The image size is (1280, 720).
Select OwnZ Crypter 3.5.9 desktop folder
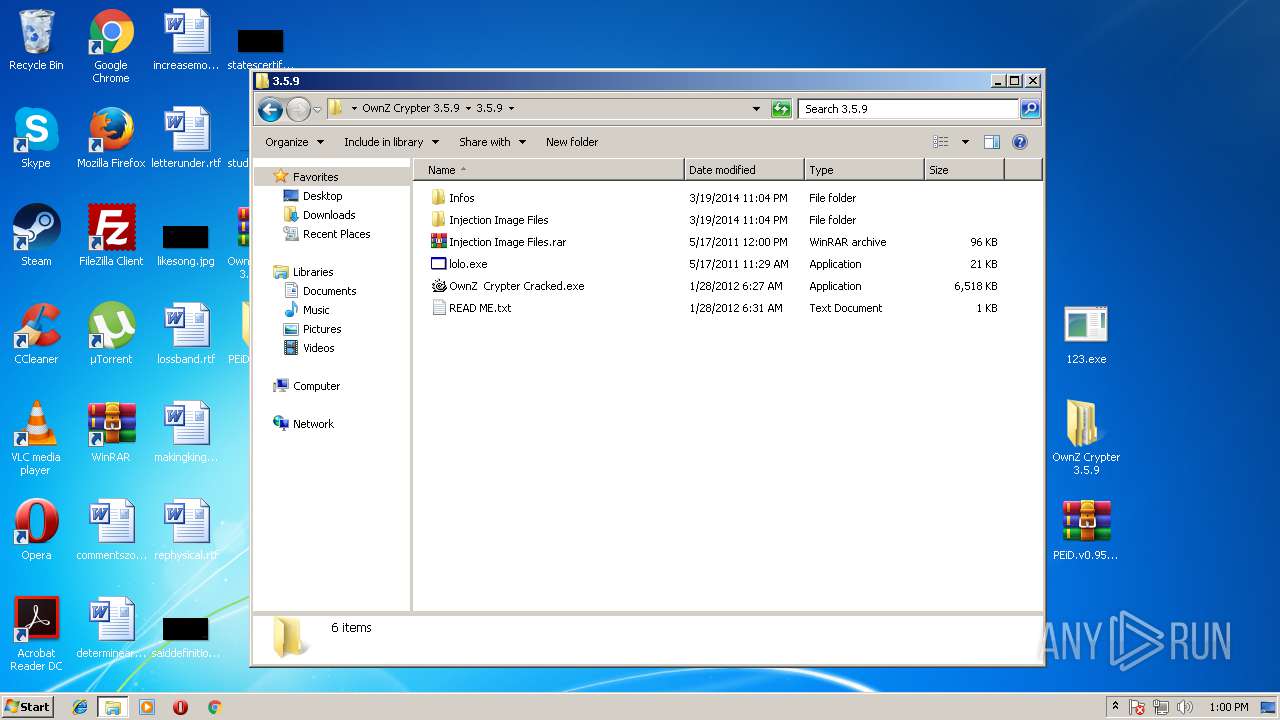click(x=1086, y=439)
